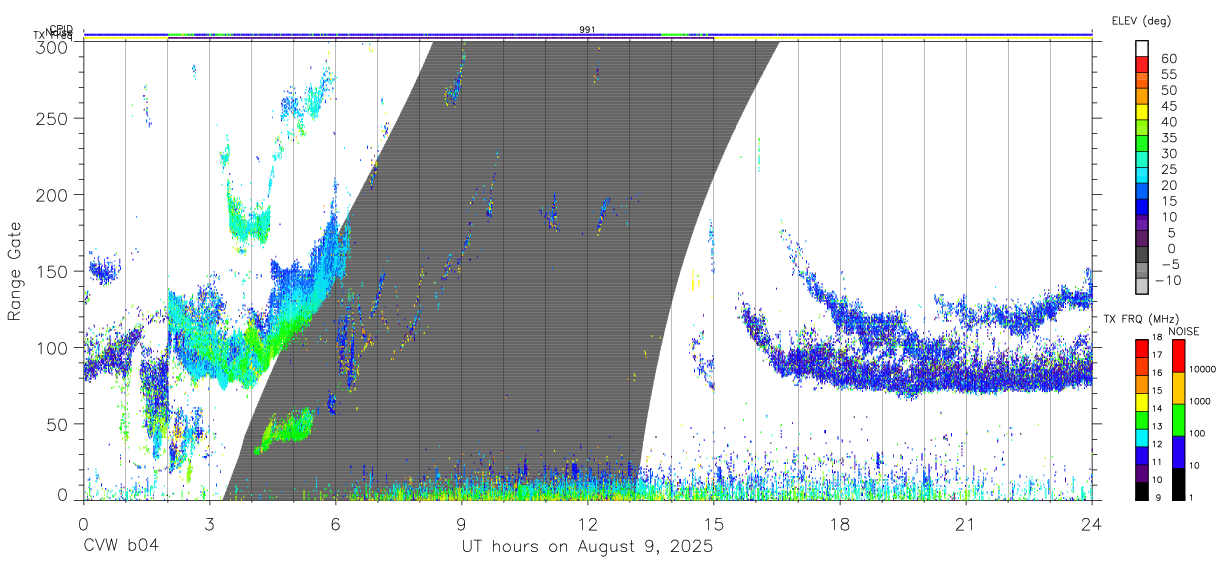Click the "Range Gate" y-axis label
The image size is (1228, 567).
[15, 270]
